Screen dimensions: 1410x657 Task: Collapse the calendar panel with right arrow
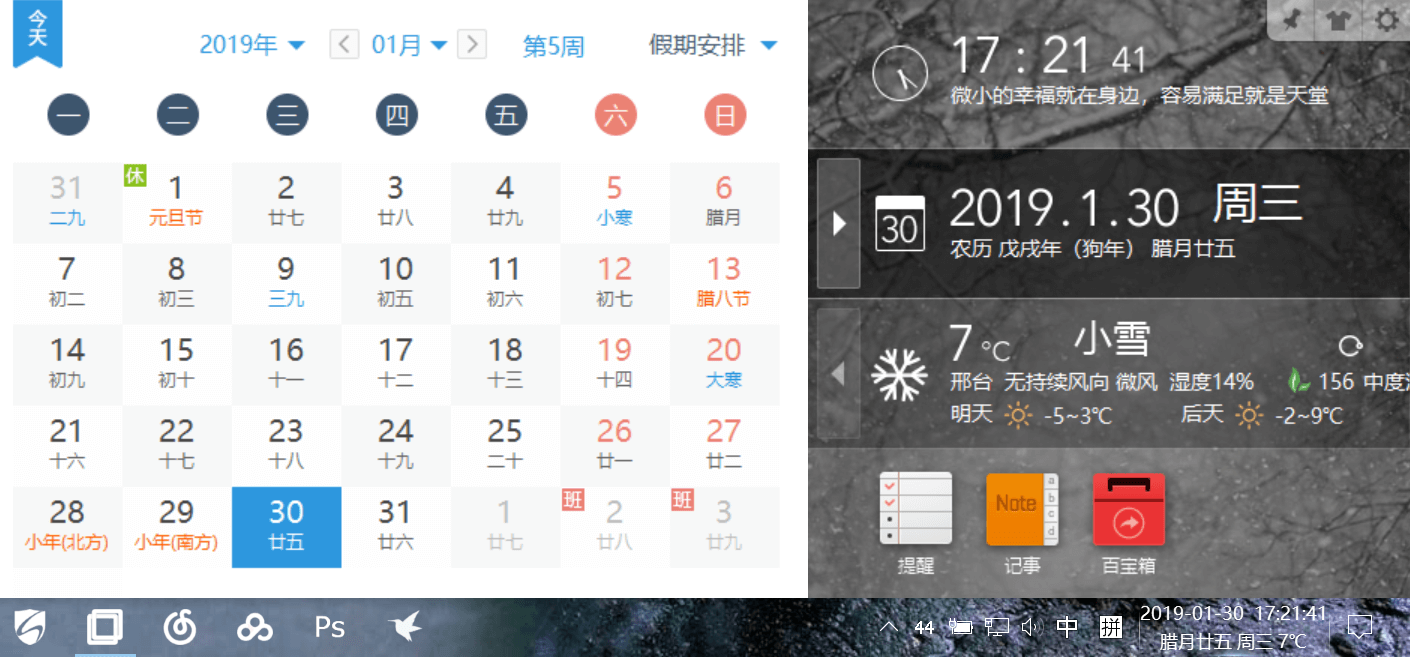pyautogui.click(x=839, y=223)
